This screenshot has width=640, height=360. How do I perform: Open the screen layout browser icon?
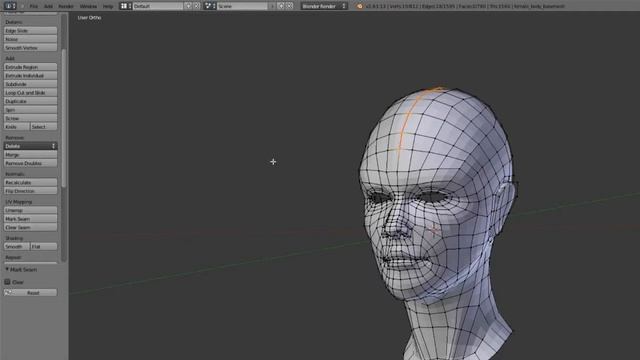click(125, 6)
